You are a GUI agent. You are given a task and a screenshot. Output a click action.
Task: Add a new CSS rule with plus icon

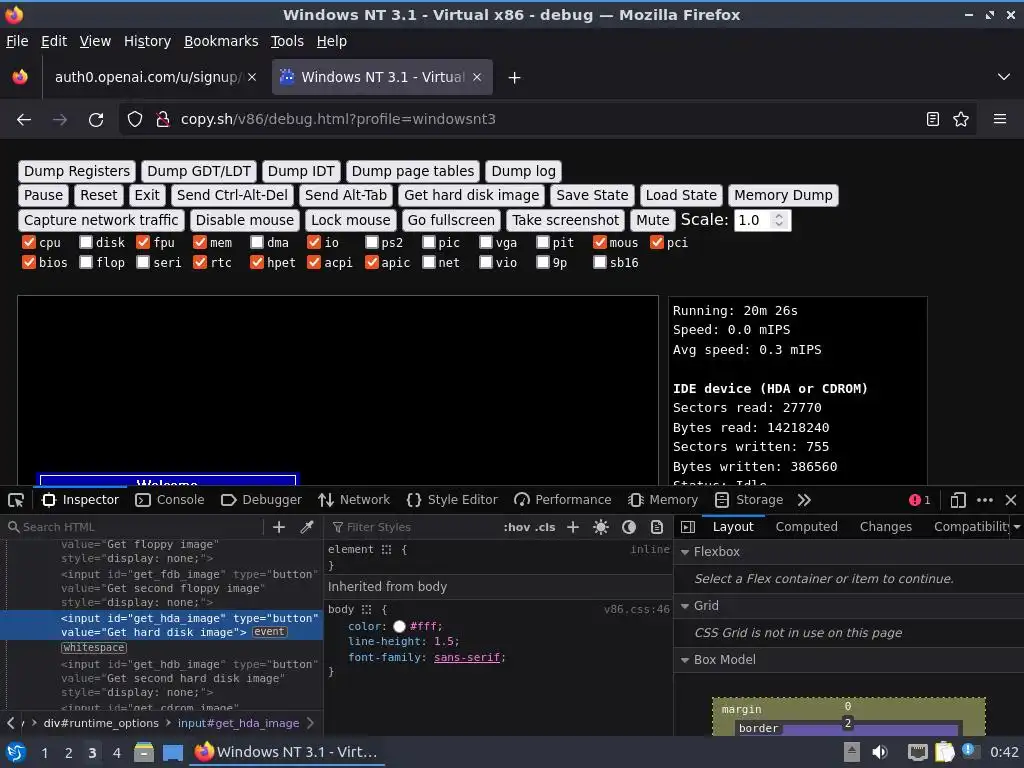tap(573, 527)
